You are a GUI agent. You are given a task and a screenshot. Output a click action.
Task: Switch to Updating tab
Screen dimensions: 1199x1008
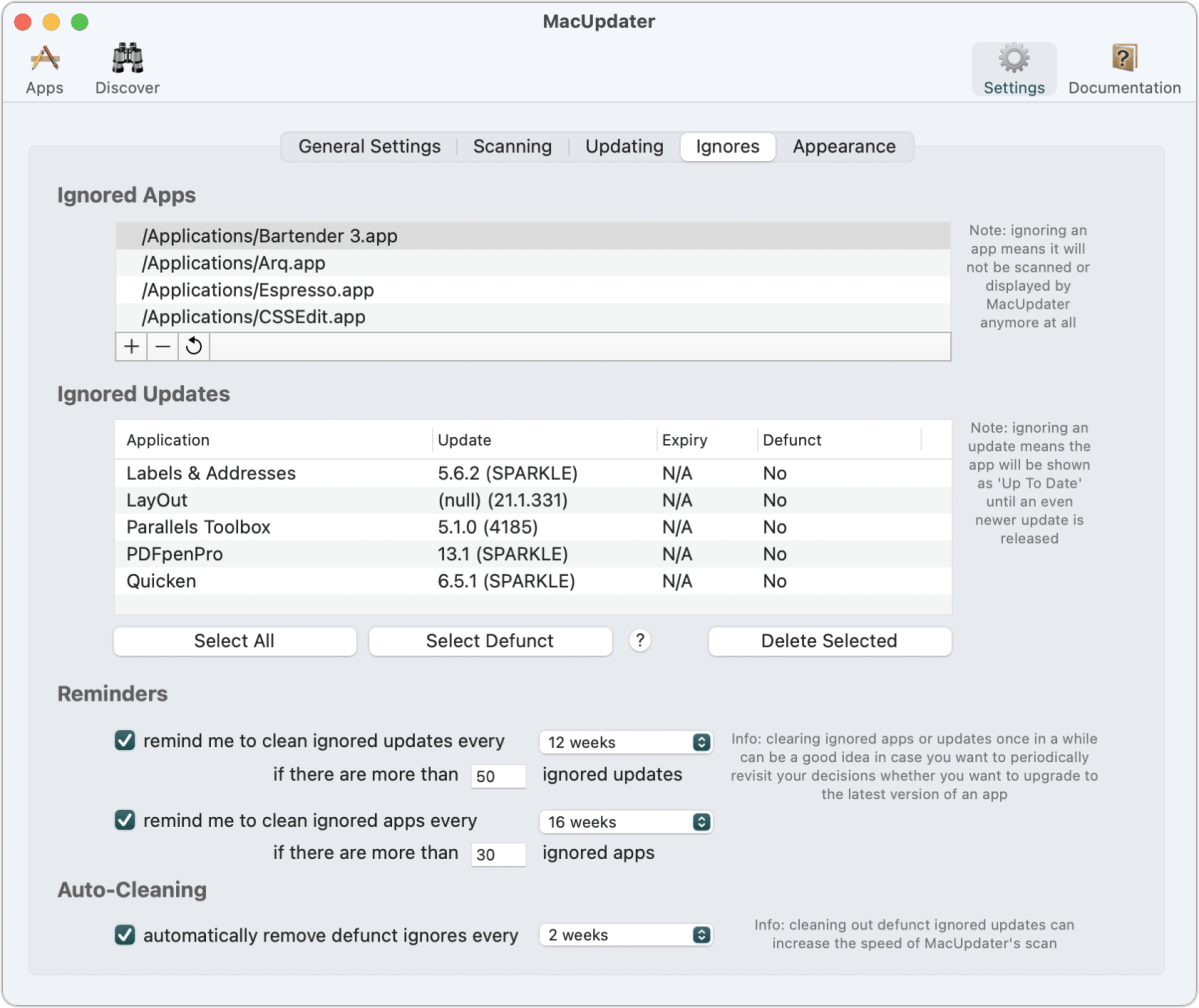coord(625,146)
